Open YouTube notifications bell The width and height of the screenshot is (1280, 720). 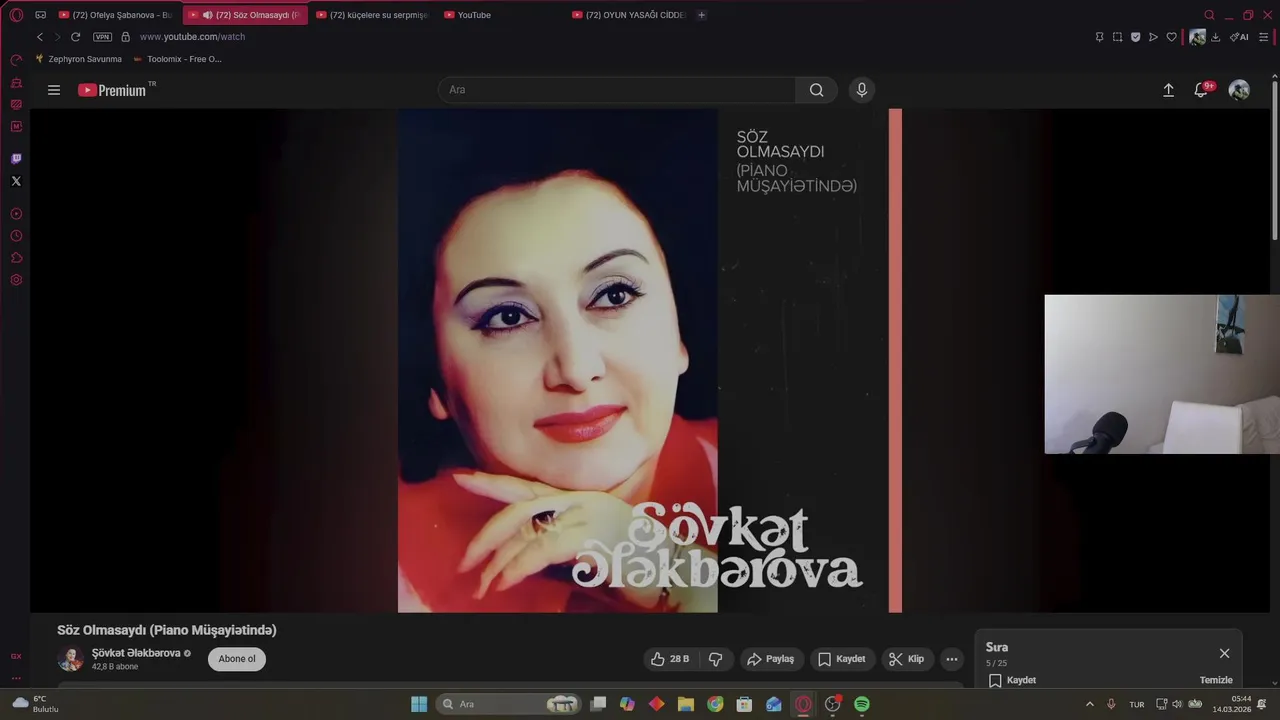1201,90
